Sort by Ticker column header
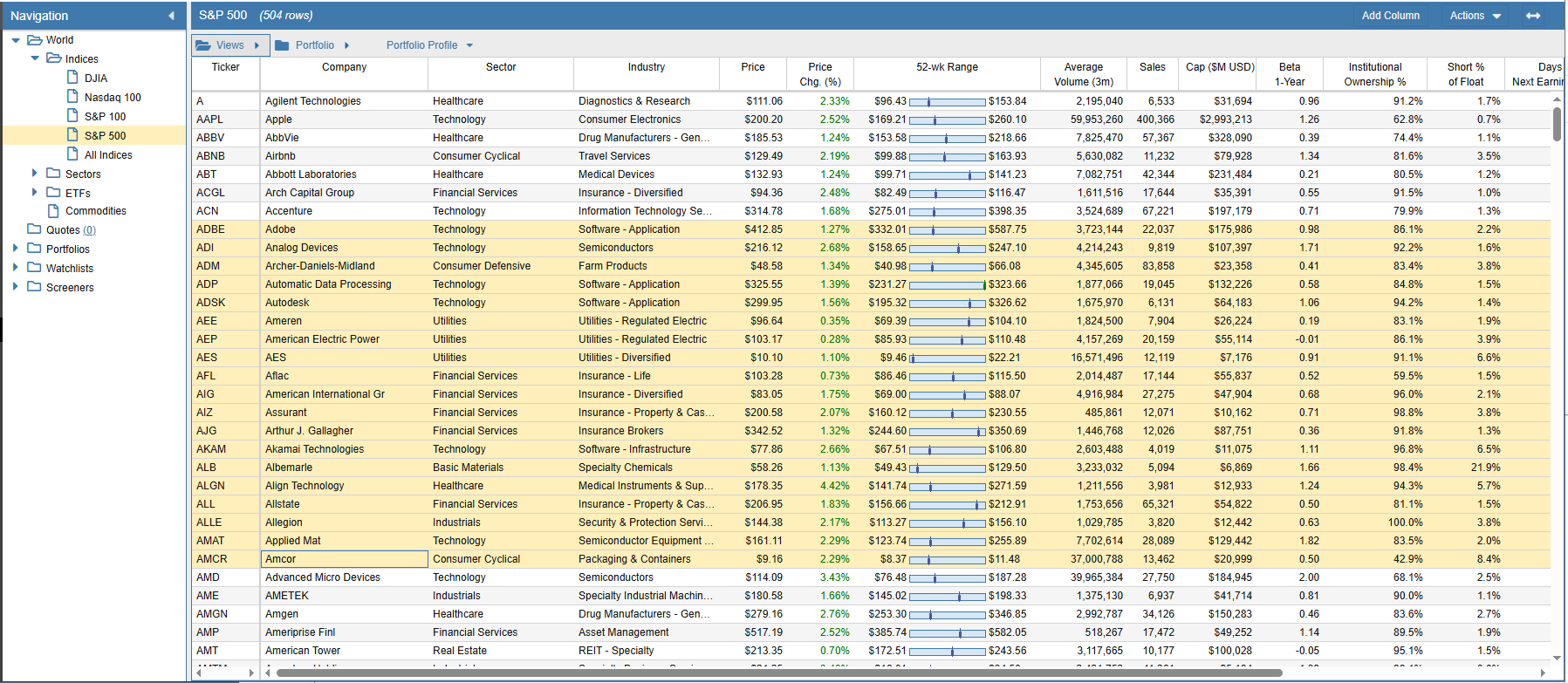Viewport: 1568px width, 683px height. [226, 73]
